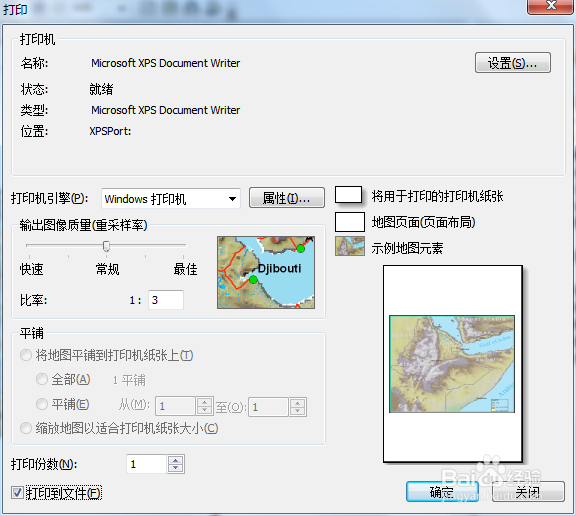The width and height of the screenshot is (576, 516).
Task: Increase 打印份数 copies with up arrow
Action: click(176, 460)
